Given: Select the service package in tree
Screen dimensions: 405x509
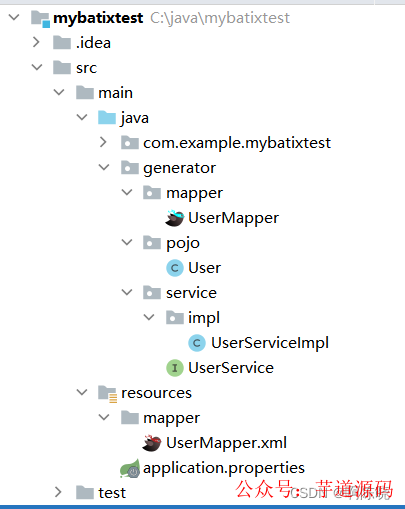Looking at the screenshot, I should pyautogui.click(x=191, y=293).
